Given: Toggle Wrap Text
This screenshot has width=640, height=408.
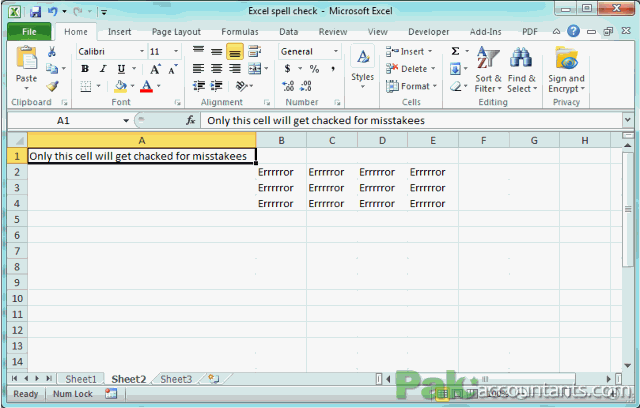Looking at the screenshot, I should 255,51.
